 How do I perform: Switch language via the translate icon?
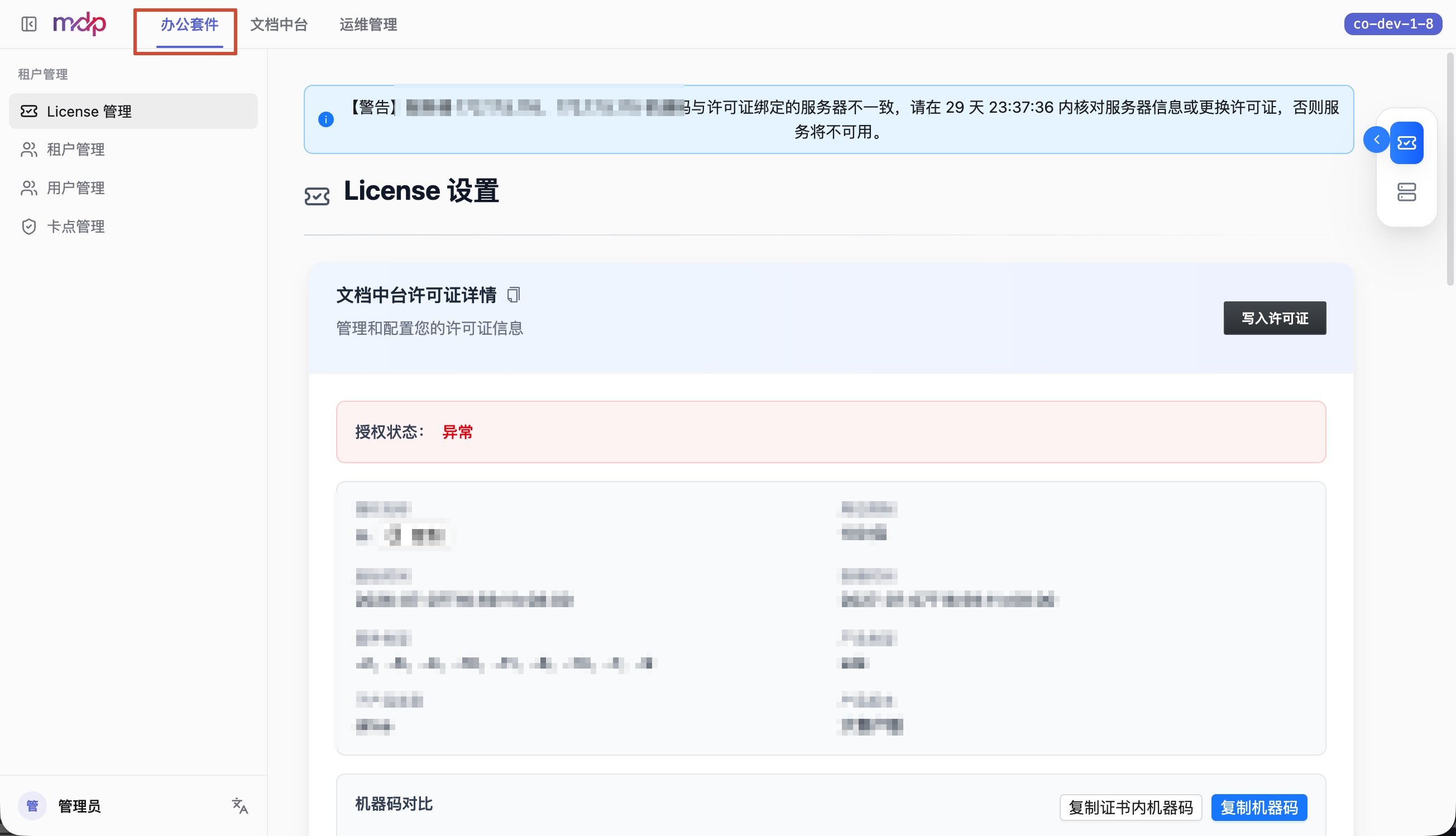240,805
